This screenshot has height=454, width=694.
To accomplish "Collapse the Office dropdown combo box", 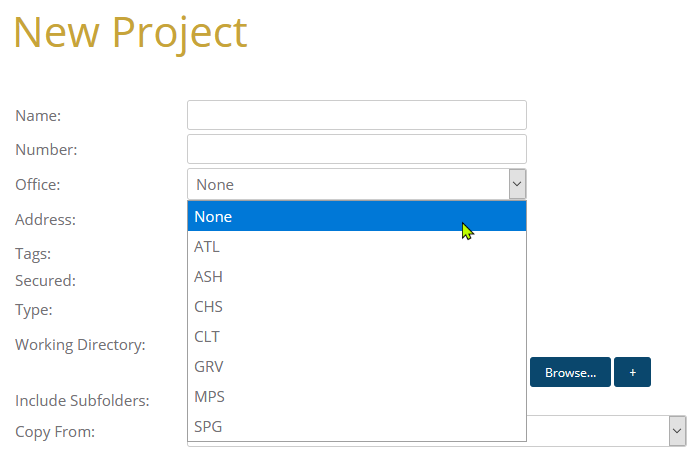I will pos(516,184).
